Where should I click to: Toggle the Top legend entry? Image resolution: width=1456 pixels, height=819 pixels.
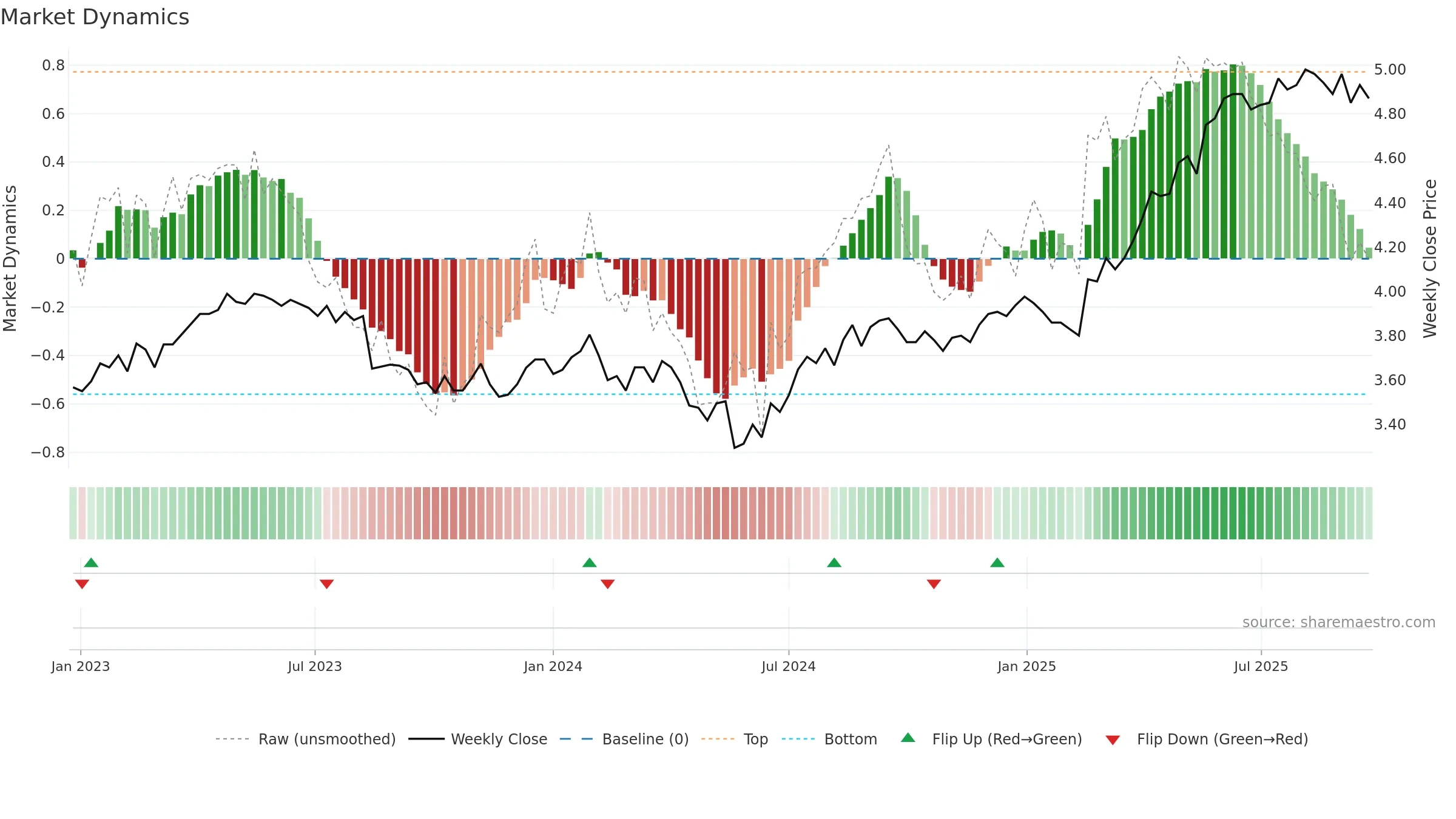click(x=734, y=739)
